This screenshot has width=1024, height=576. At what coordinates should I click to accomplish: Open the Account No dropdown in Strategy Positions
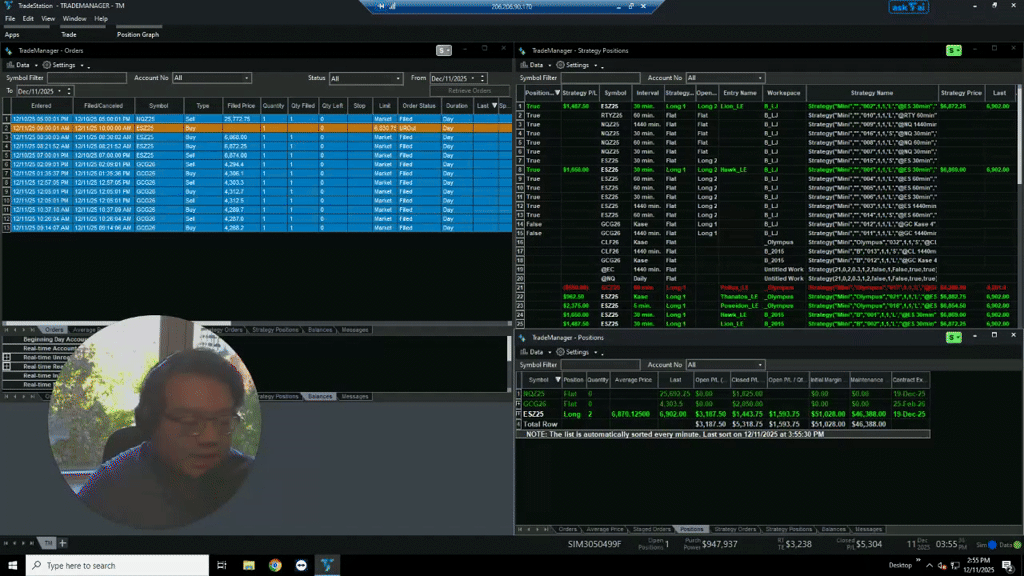point(724,78)
